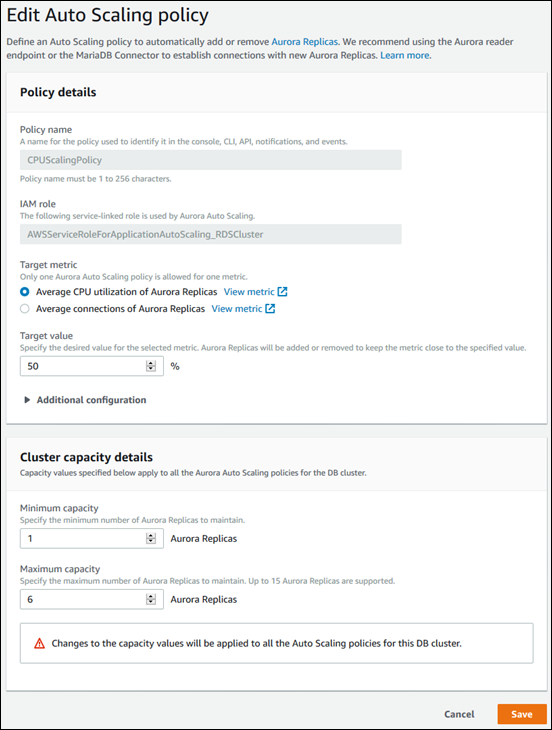Click View metric link for CPU utilization
Viewport: 552px width, 730px height.
[249, 292]
